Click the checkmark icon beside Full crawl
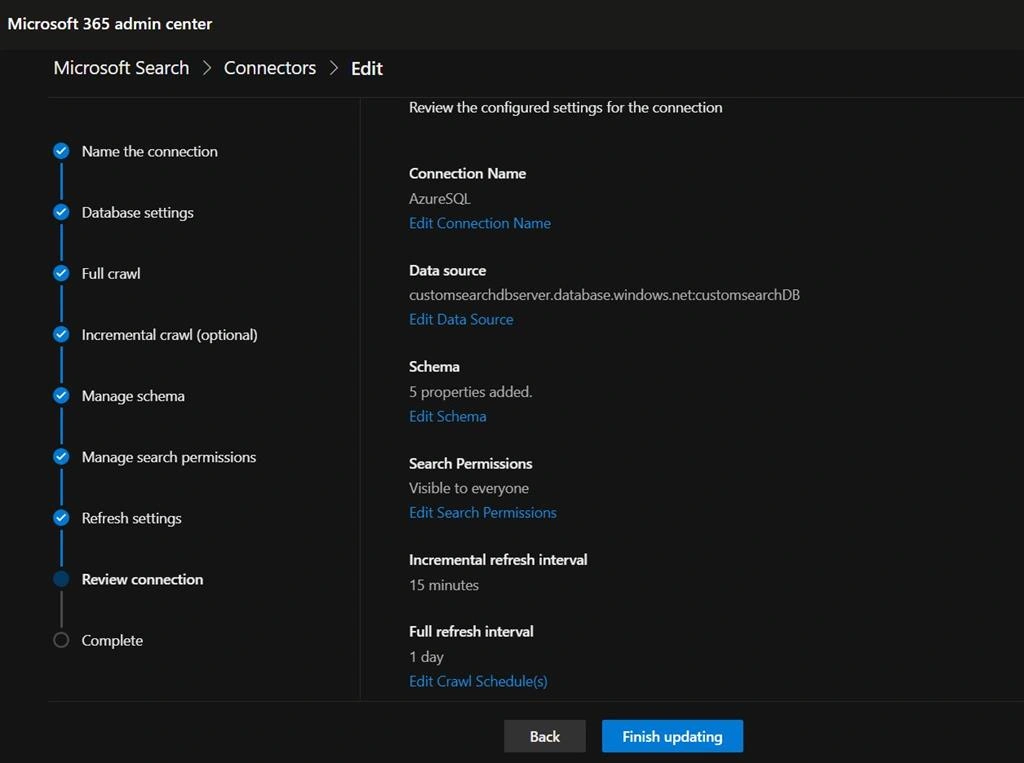Image resolution: width=1024 pixels, height=763 pixels. 61,273
